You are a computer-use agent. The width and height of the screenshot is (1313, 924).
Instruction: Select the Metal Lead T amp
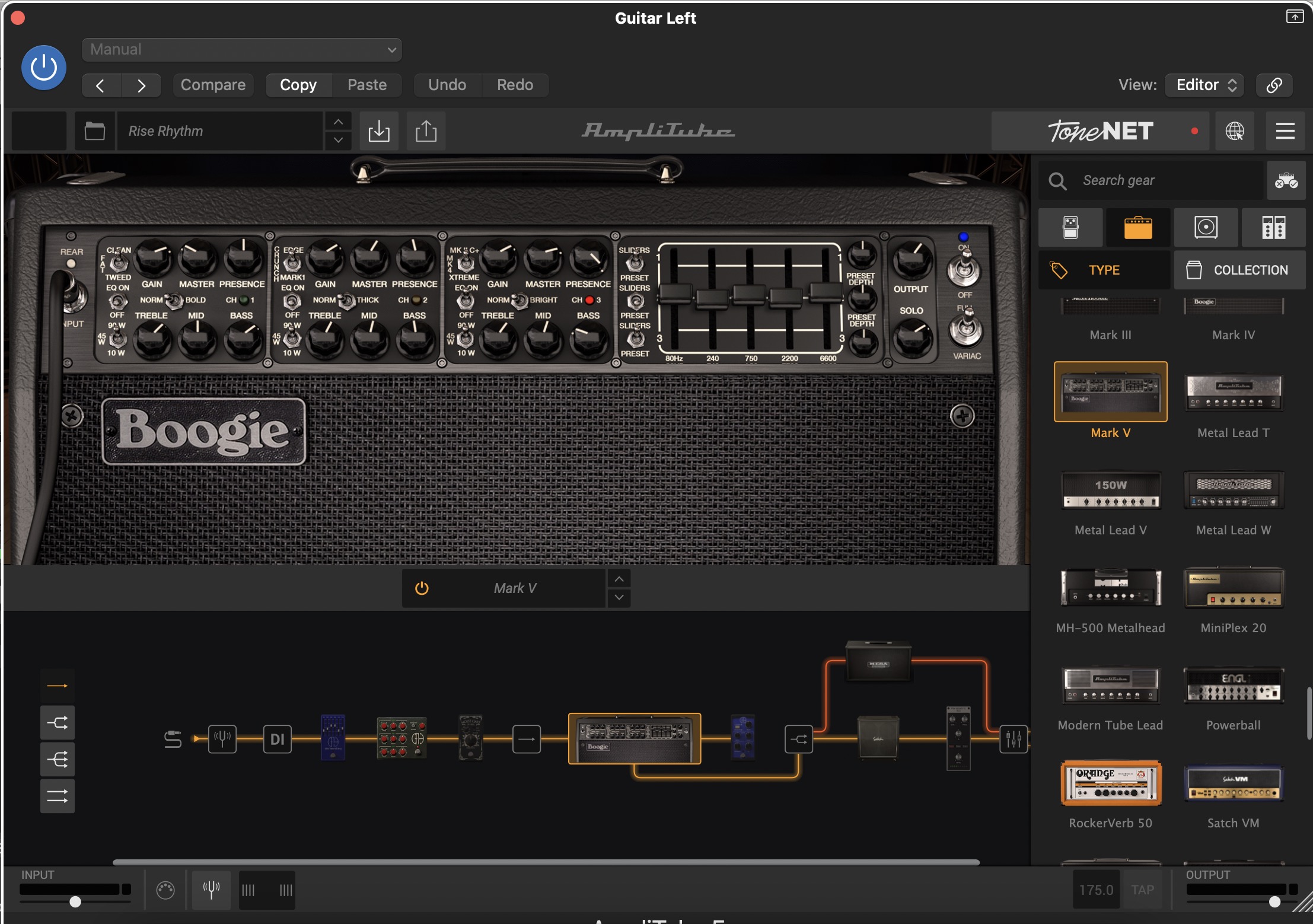1234,393
